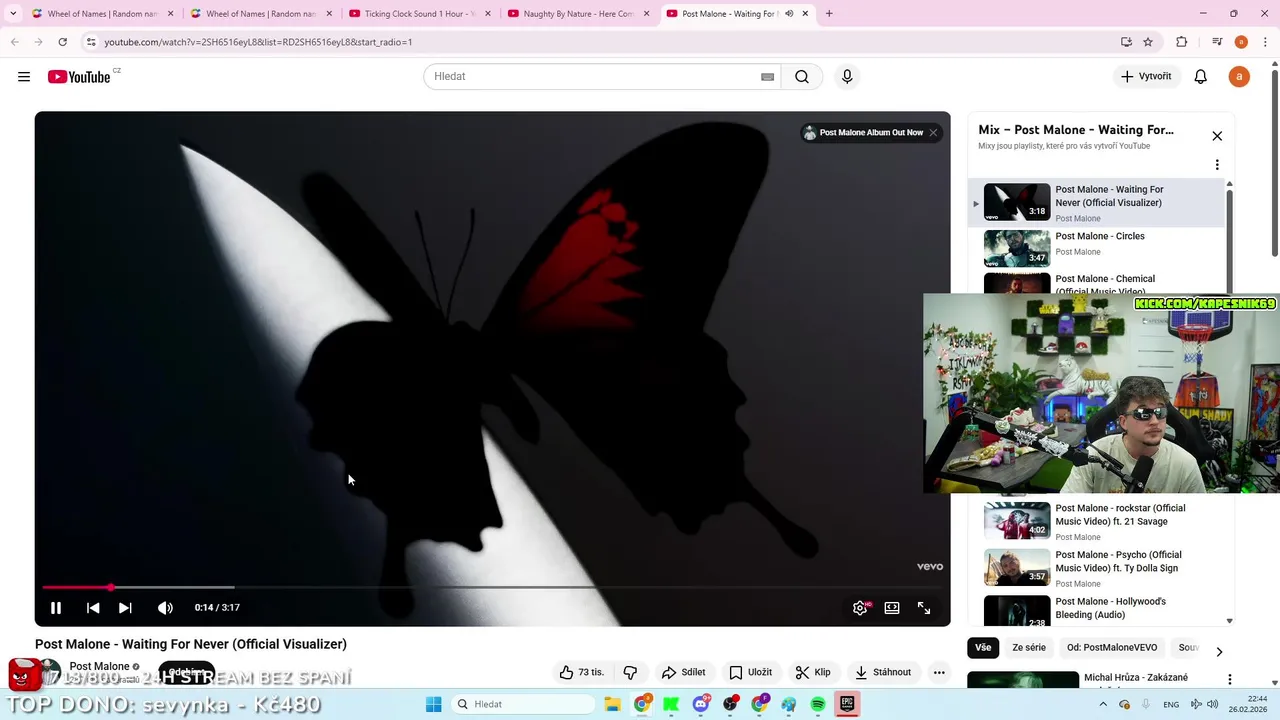Play Post Malone - rockstar ft. 21 Savage
Image resolution: width=1280 pixels, height=720 pixels.
tap(1097, 521)
